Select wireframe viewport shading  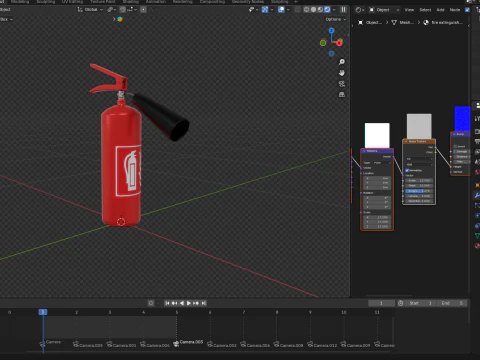pyautogui.click(x=307, y=10)
